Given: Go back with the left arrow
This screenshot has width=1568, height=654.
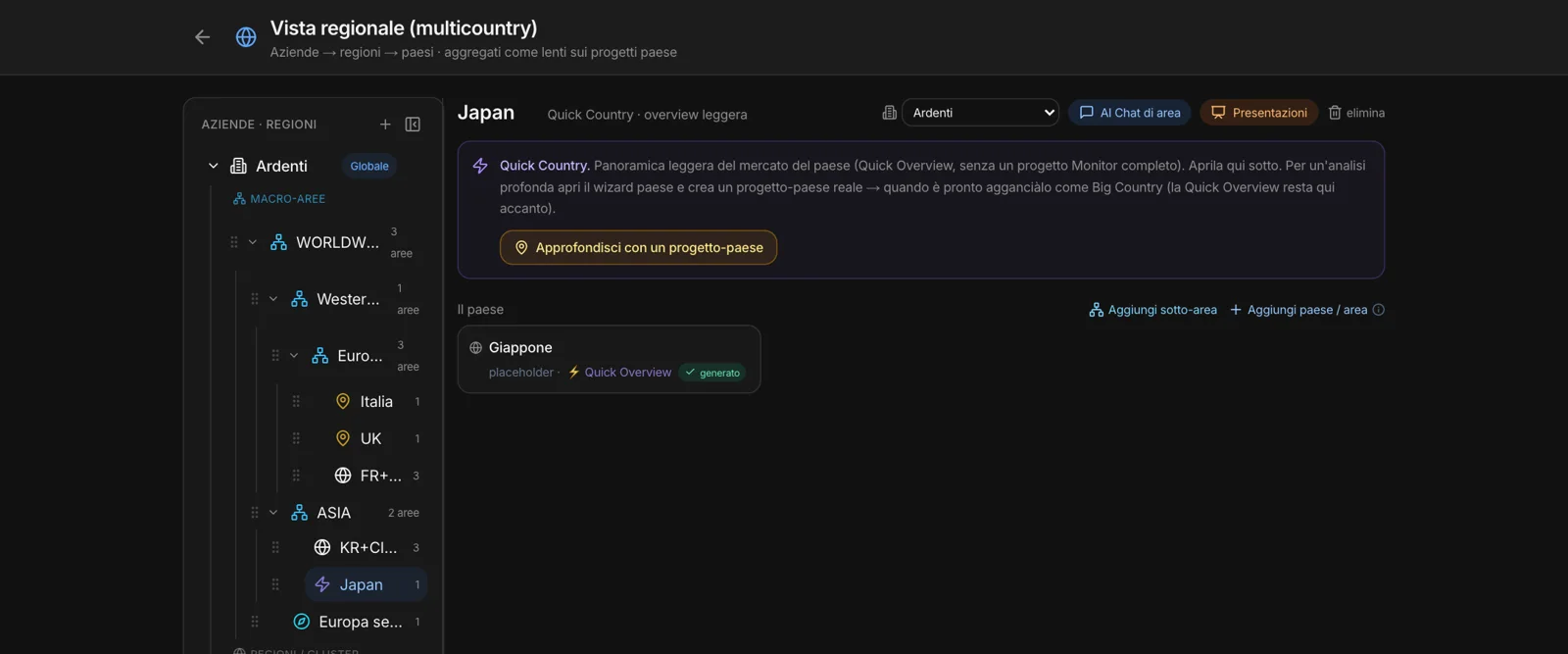Looking at the screenshot, I should [202, 37].
